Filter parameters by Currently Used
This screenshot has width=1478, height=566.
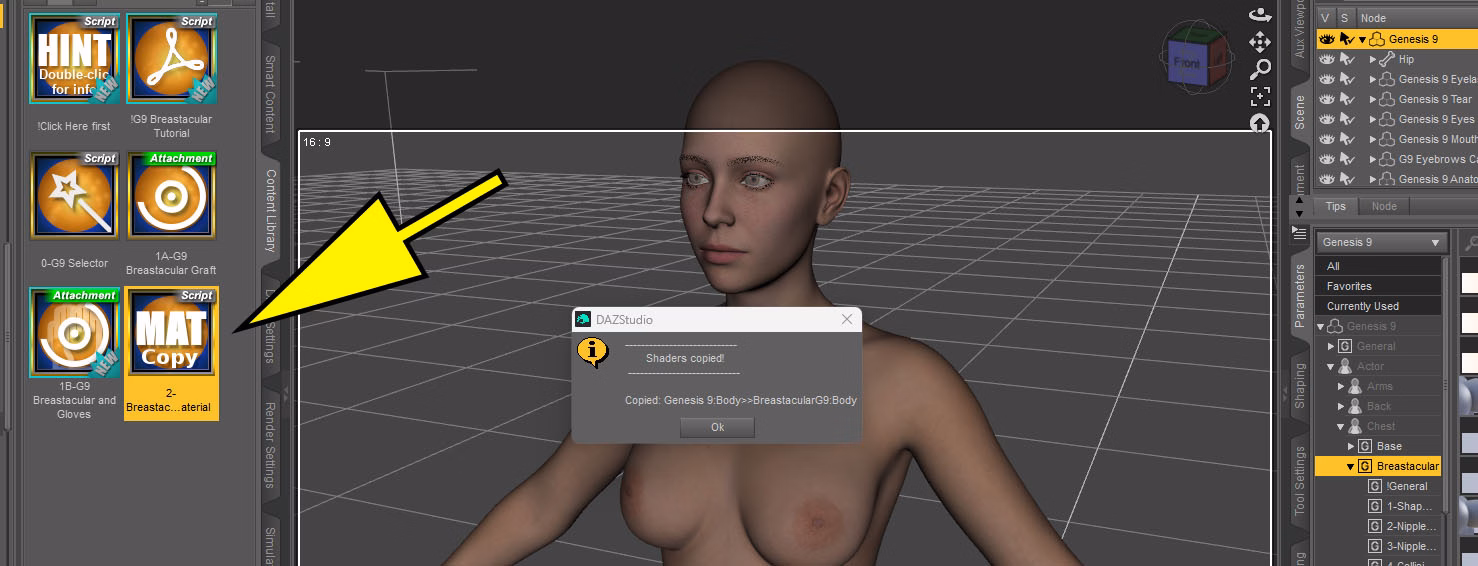(x=1379, y=306)
